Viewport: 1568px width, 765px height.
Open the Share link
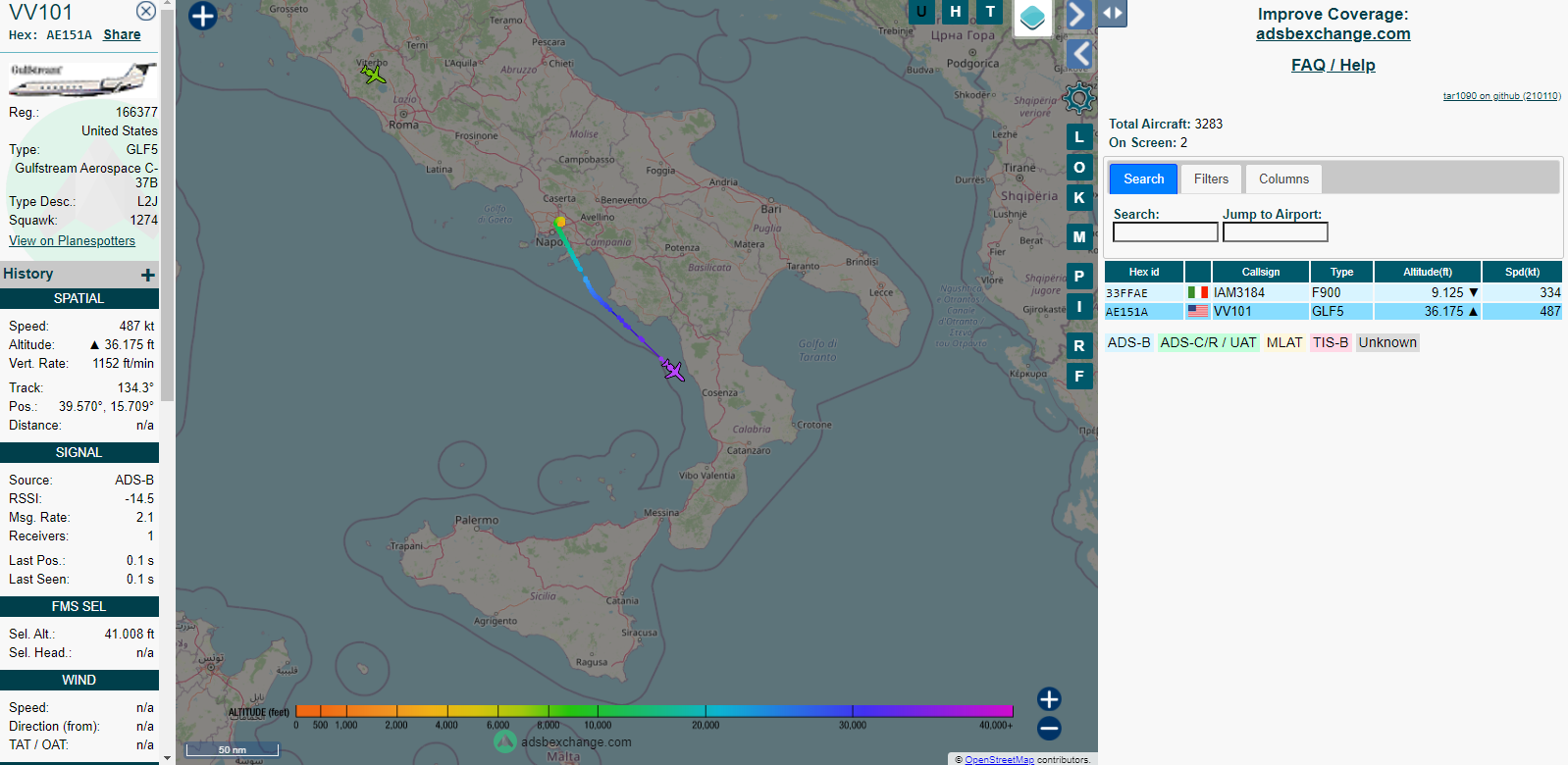point(122,34)
